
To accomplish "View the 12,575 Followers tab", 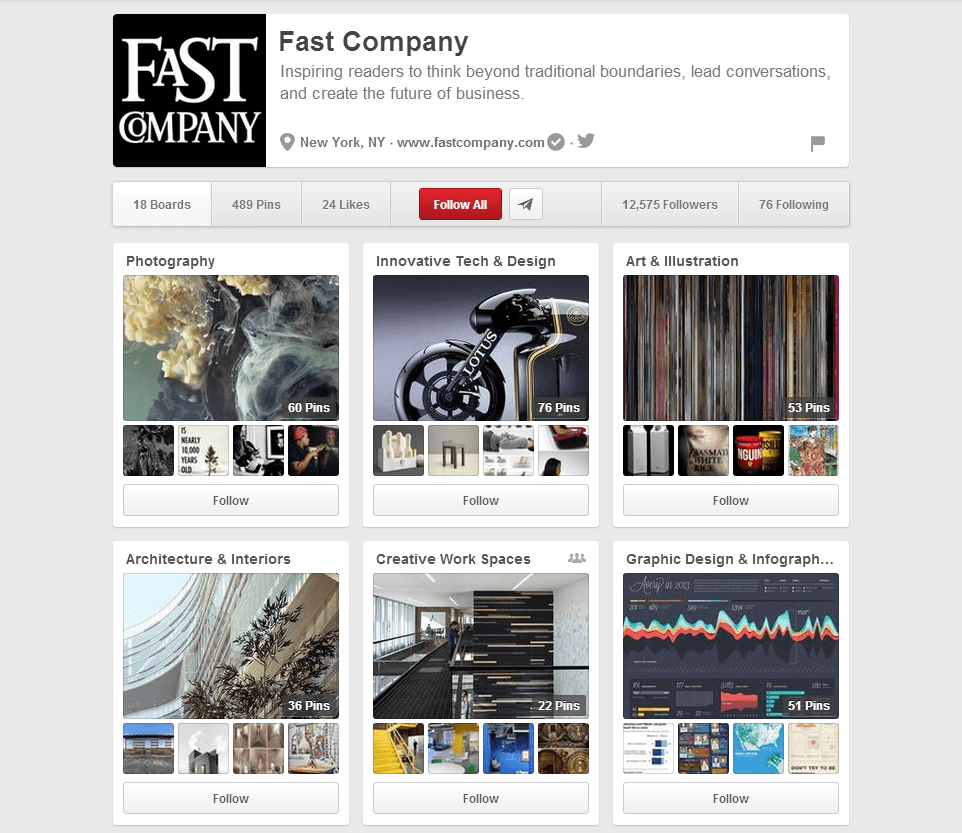I will pos(670,204).
